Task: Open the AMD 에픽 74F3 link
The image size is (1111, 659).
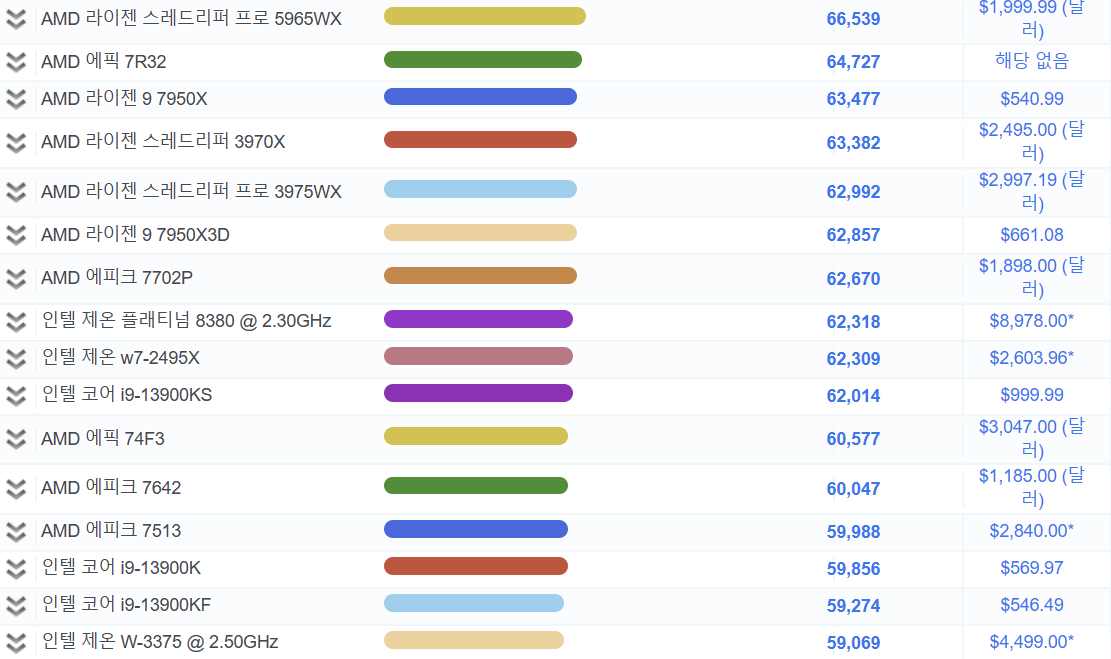Action: [x=103, y=439]
